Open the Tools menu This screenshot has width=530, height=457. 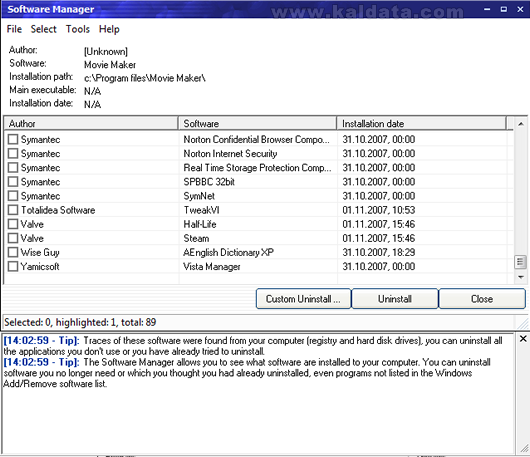(78, 29)
